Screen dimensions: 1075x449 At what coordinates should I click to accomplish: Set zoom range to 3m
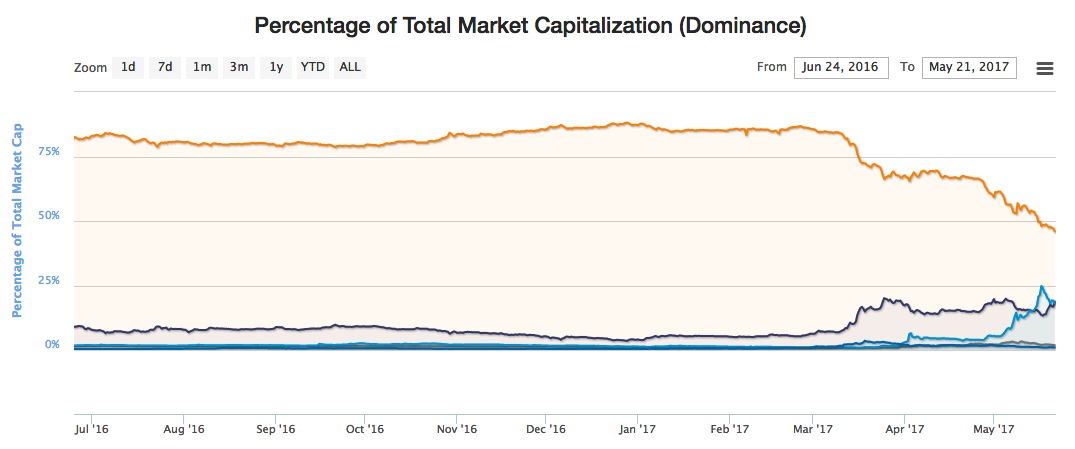click(239, 68)
